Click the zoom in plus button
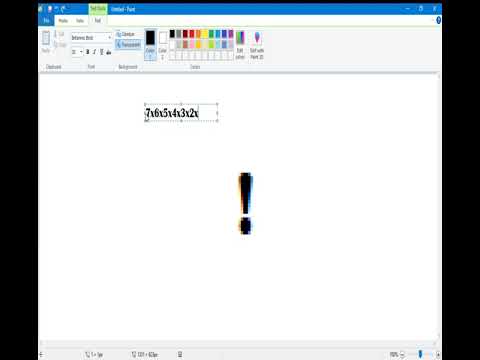The width and height of the screenshot is (480, 360). coord(438,354)
